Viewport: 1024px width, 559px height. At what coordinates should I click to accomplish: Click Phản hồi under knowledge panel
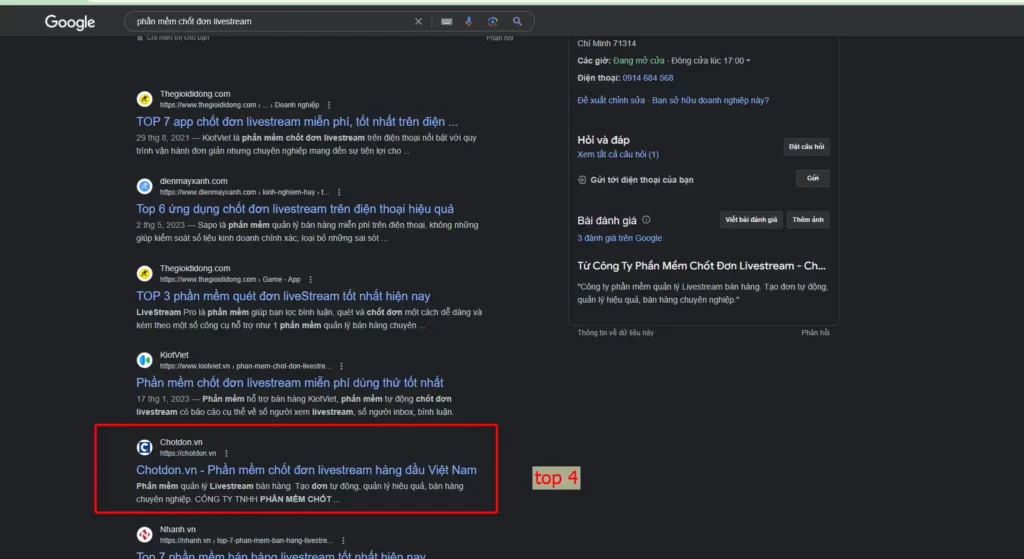click(x=815, y=333)
